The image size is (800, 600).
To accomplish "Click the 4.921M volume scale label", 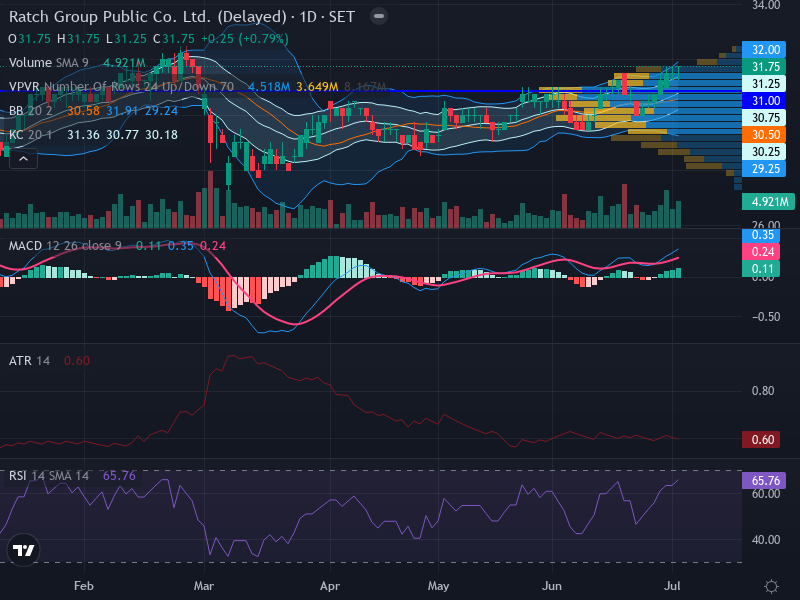I will [768, 202].
